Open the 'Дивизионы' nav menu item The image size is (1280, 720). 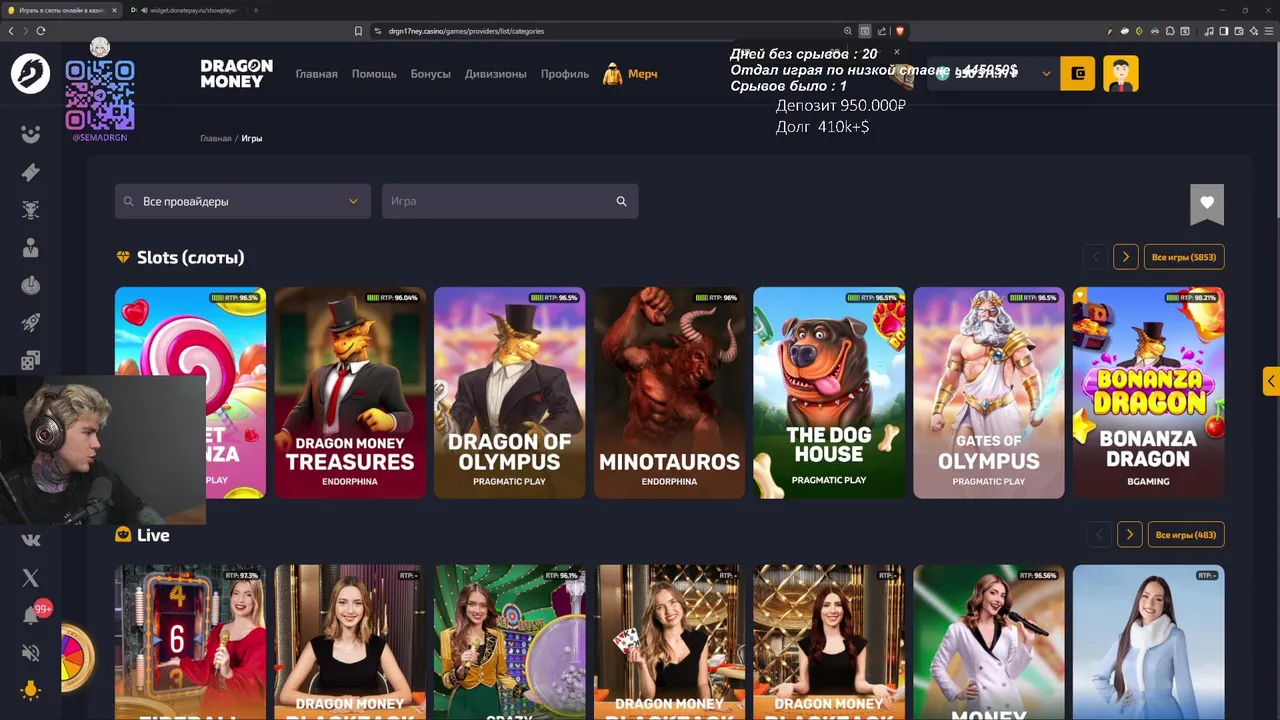(x=495, y=74)
